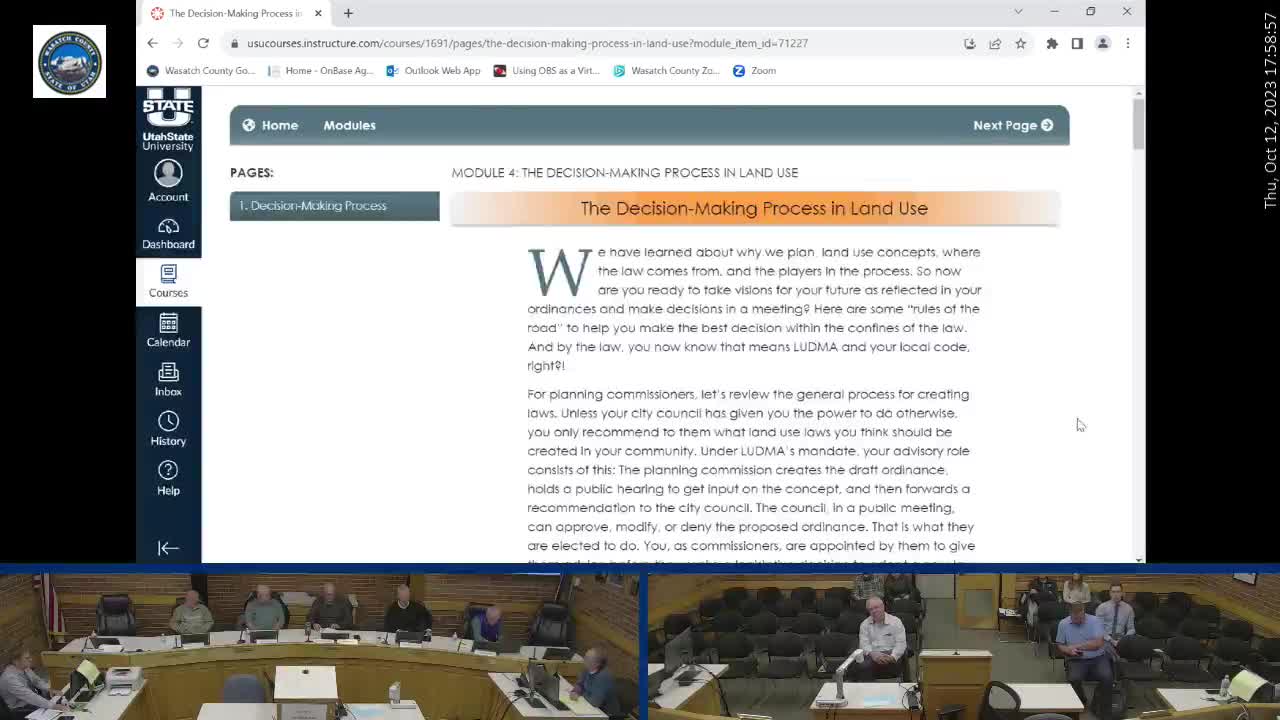Open the tab search dropdown chevron
This screenshot has width=1280, height=720.
[1018, 12]
